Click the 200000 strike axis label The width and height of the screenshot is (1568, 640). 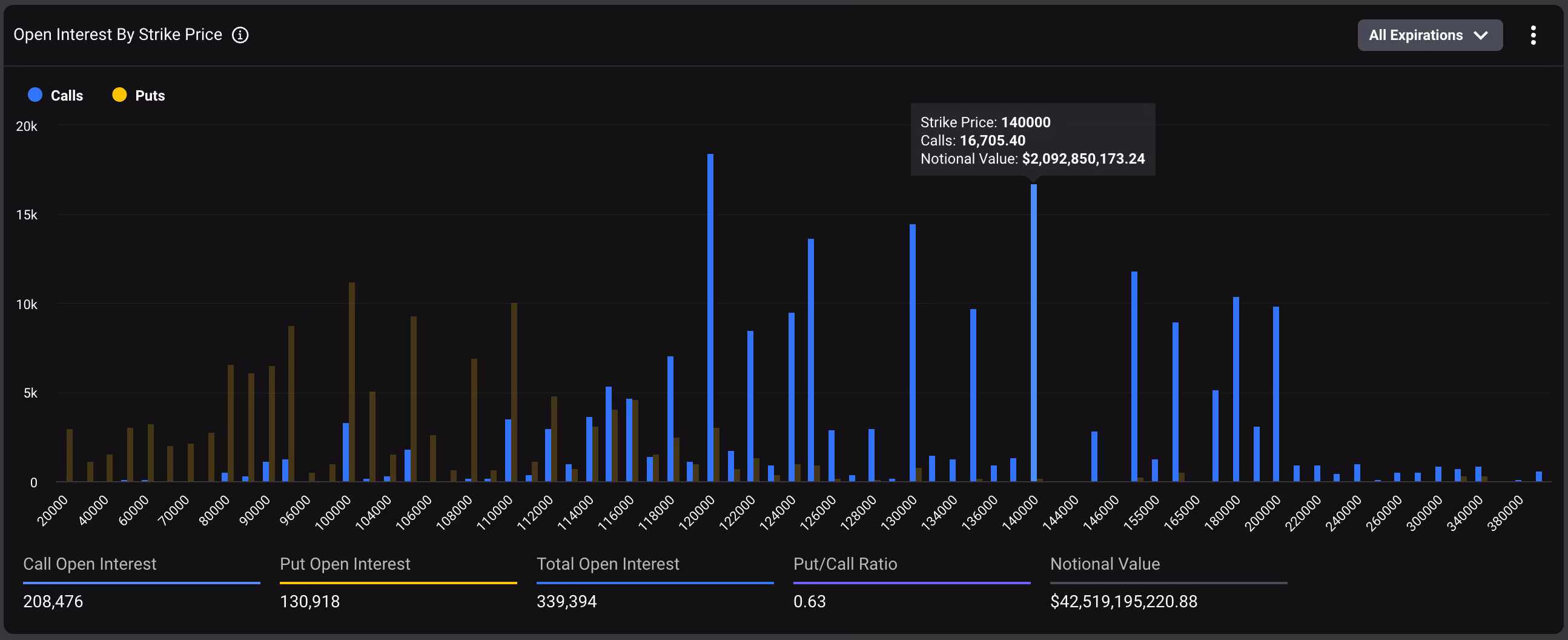tap(1262, 513)
